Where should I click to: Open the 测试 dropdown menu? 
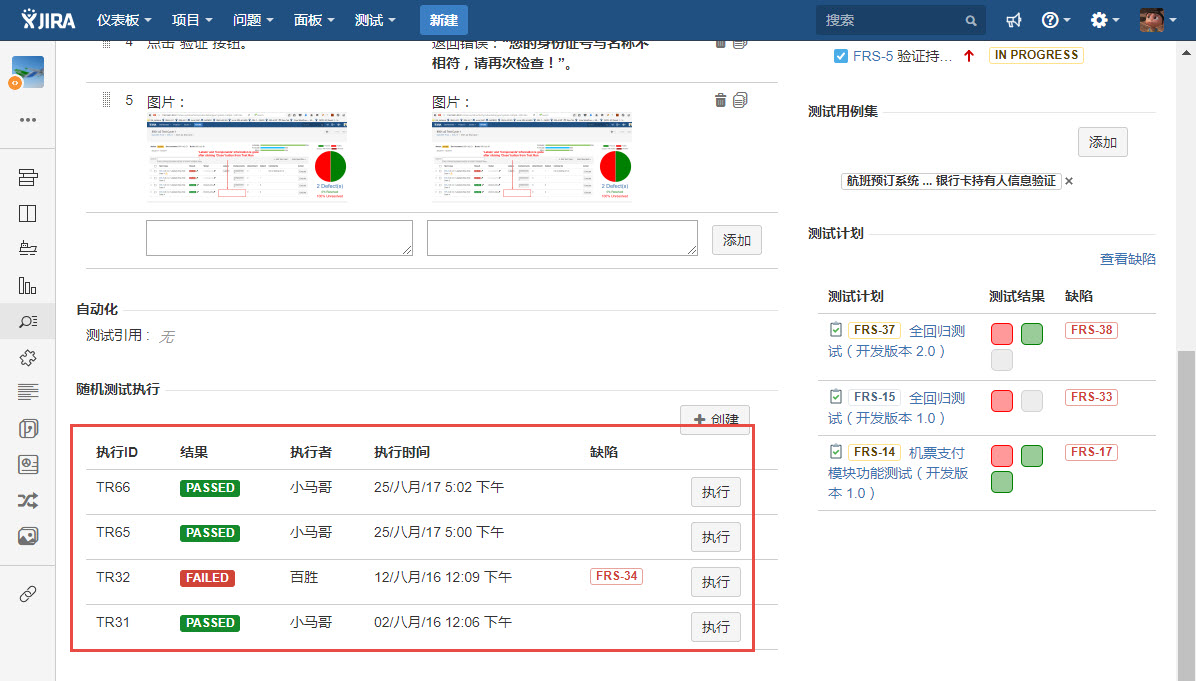[375, 21]
